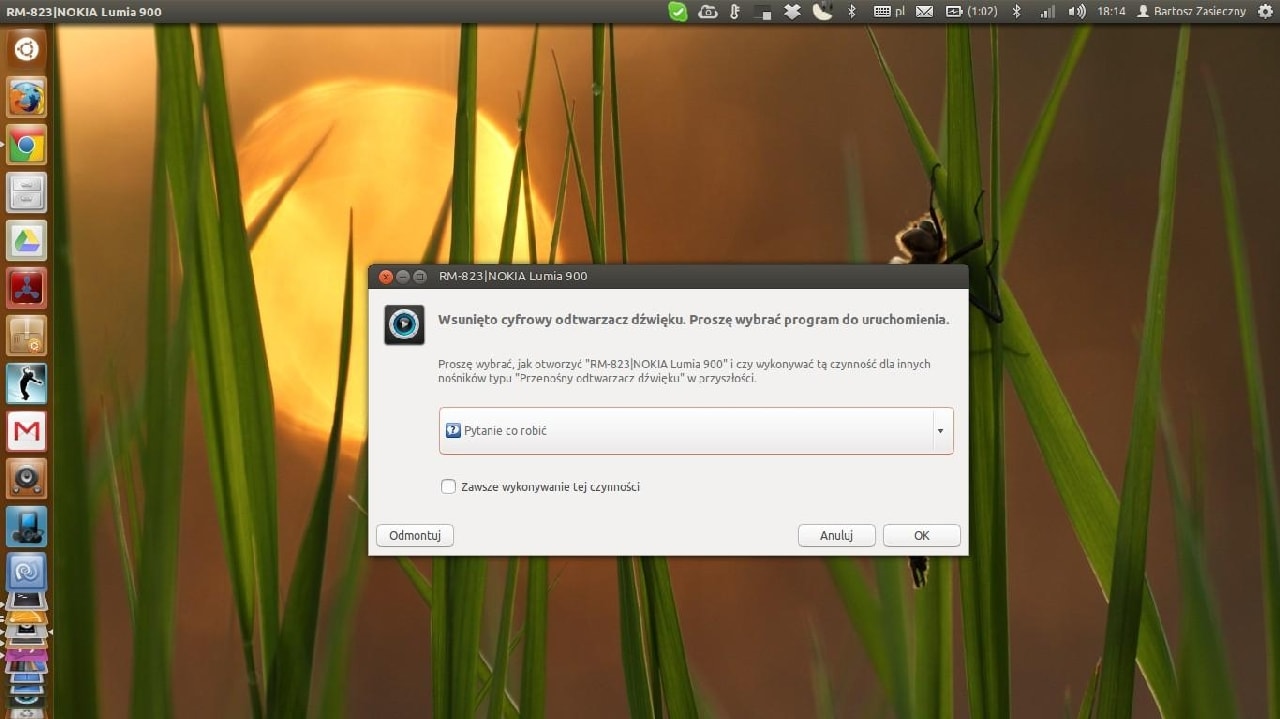Viewport: 1280px width, 719px height.
Task: Click the Odmontuj button
Action: (x=414, y=535)
